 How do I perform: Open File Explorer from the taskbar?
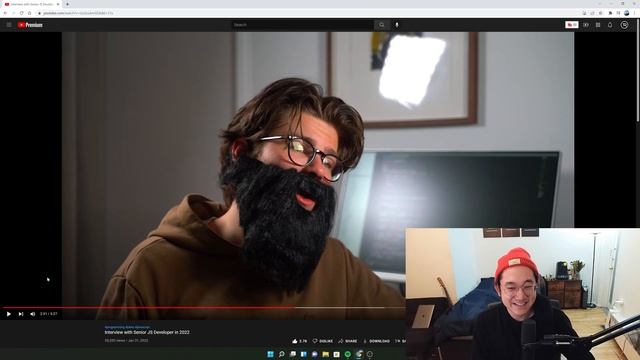point(325,354)
